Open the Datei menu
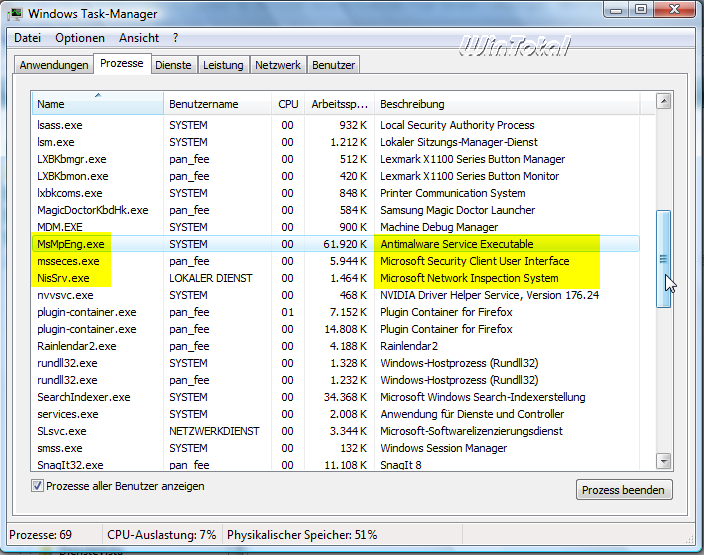The width and height of the screenshot is (704, 555). 27,38
